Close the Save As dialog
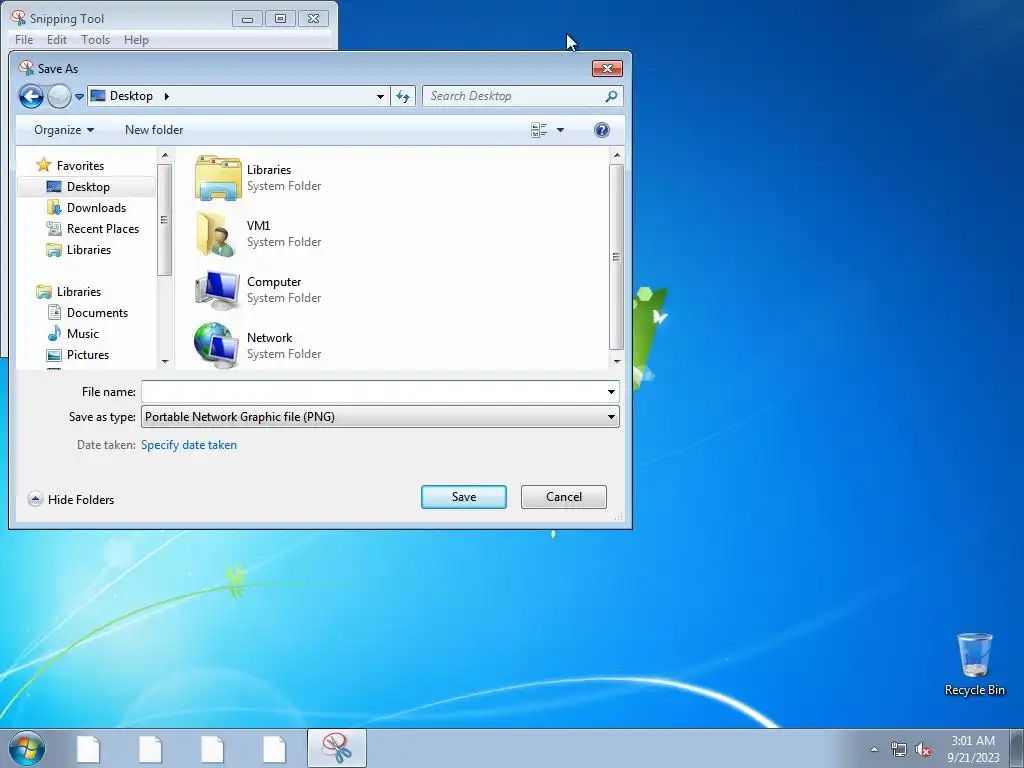Viewport: 1024px width, 768px height. point(607,69)
